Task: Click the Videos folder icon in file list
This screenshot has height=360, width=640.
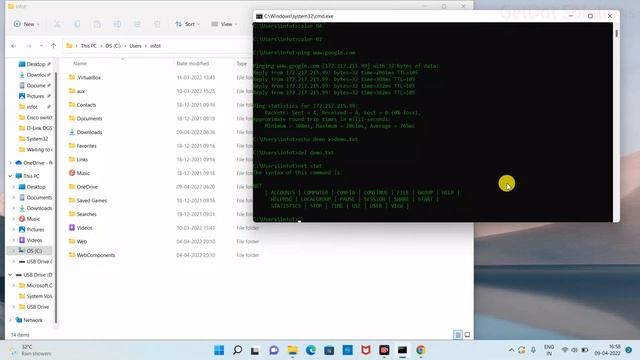Action: coord(72,228)
